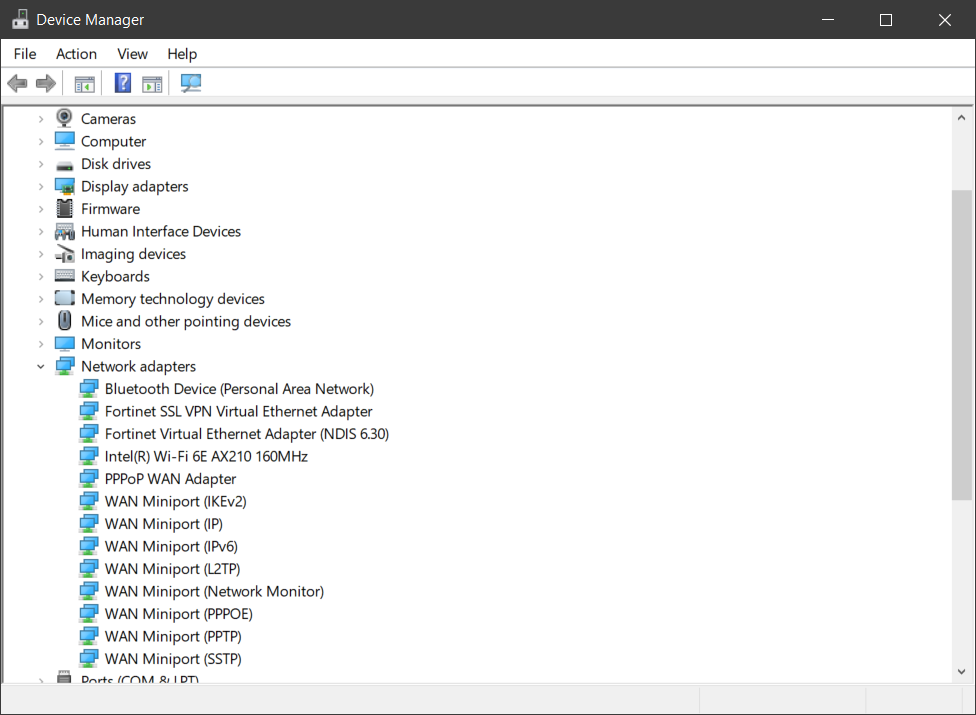976x715 pixels.
Task: Click the Scan for hardware changes toolbar icon
Action: [190, 84]
